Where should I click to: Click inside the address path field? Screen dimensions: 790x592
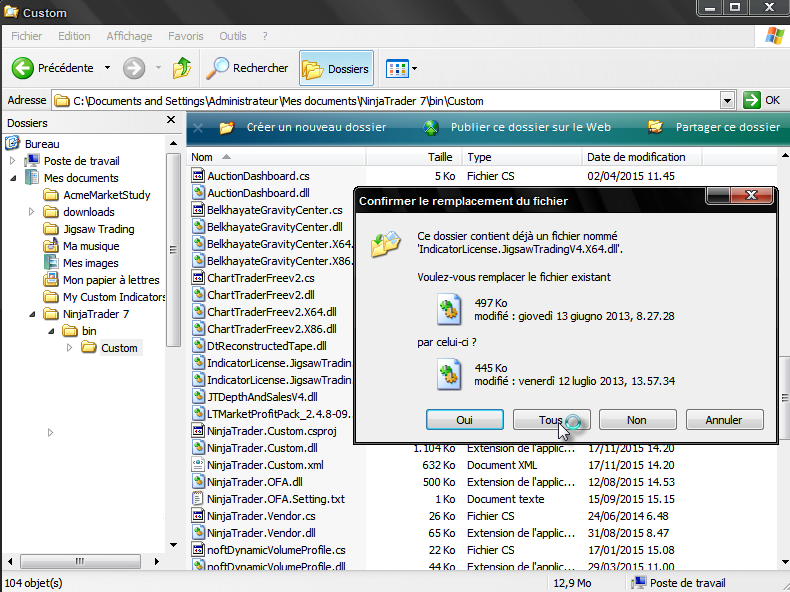point(386,101)
